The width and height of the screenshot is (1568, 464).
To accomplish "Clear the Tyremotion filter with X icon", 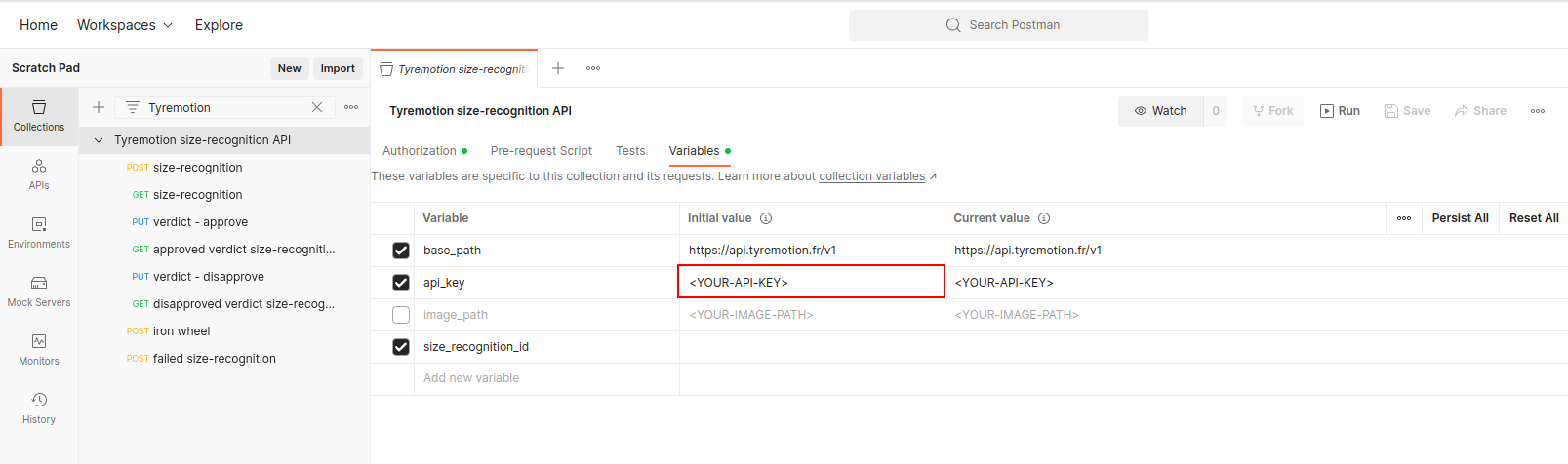I will (x=317, y=107).
